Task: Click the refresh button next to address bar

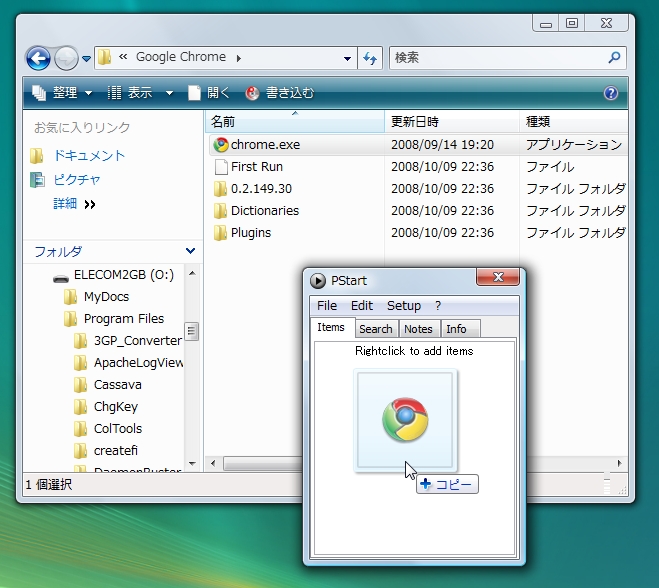Action: click(370, 58)
